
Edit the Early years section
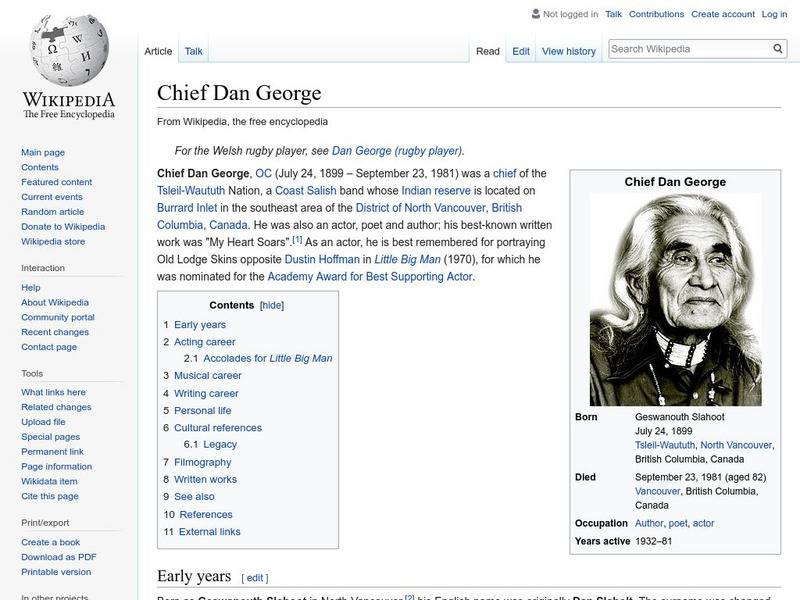click(x=255, y=578)
